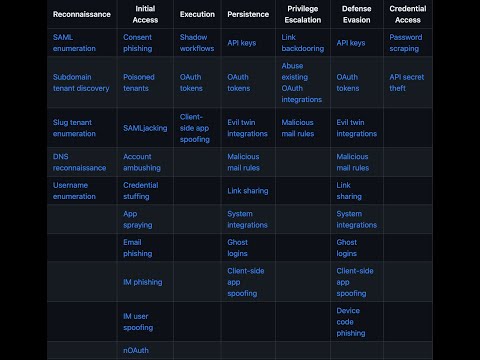Open Evil twin integrations in Persistence column
This screenshot has height=360, width=480.
(x=247, y=128)
